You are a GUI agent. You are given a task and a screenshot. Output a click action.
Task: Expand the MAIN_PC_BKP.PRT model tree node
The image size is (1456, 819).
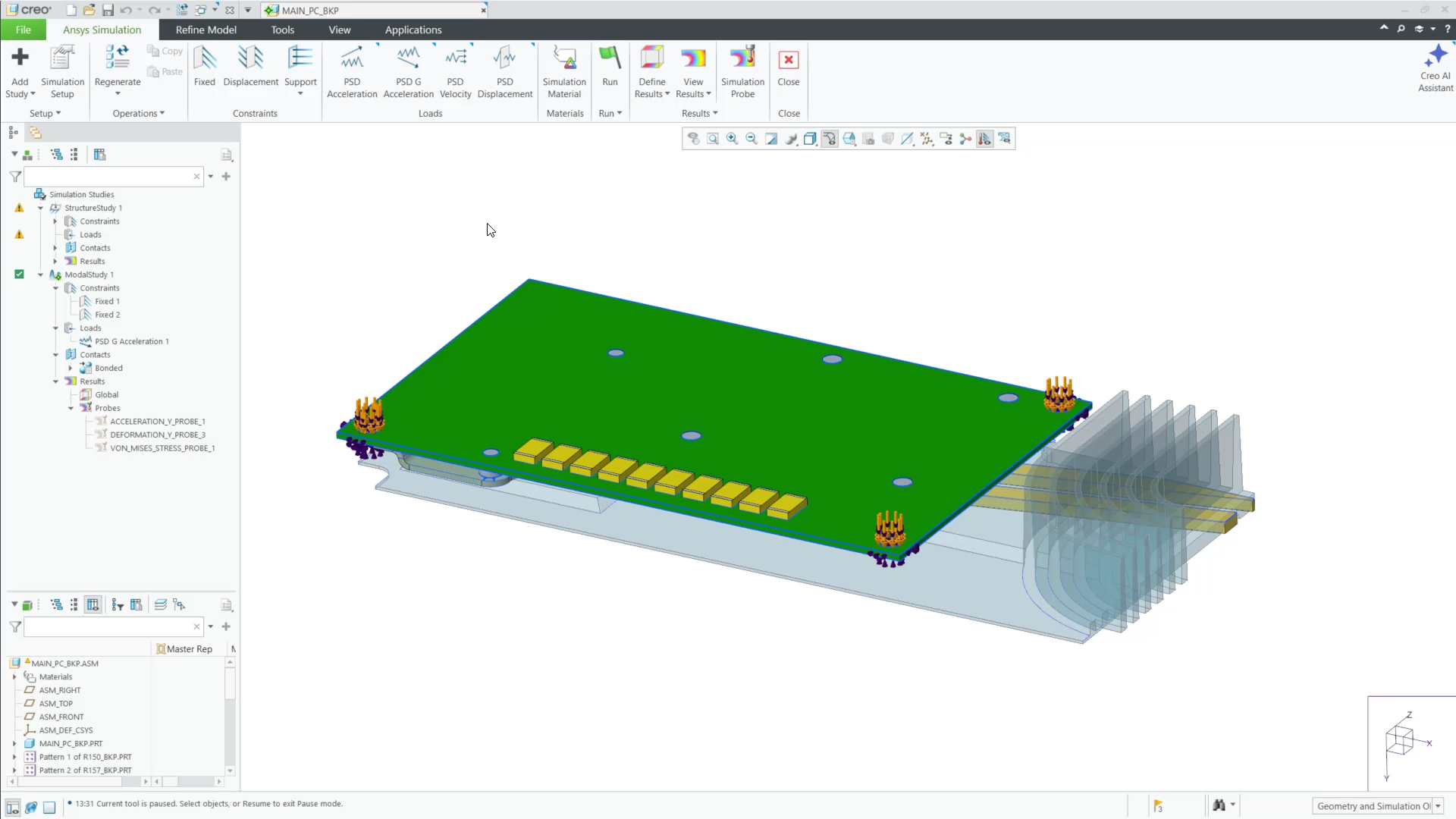point(14,744)
